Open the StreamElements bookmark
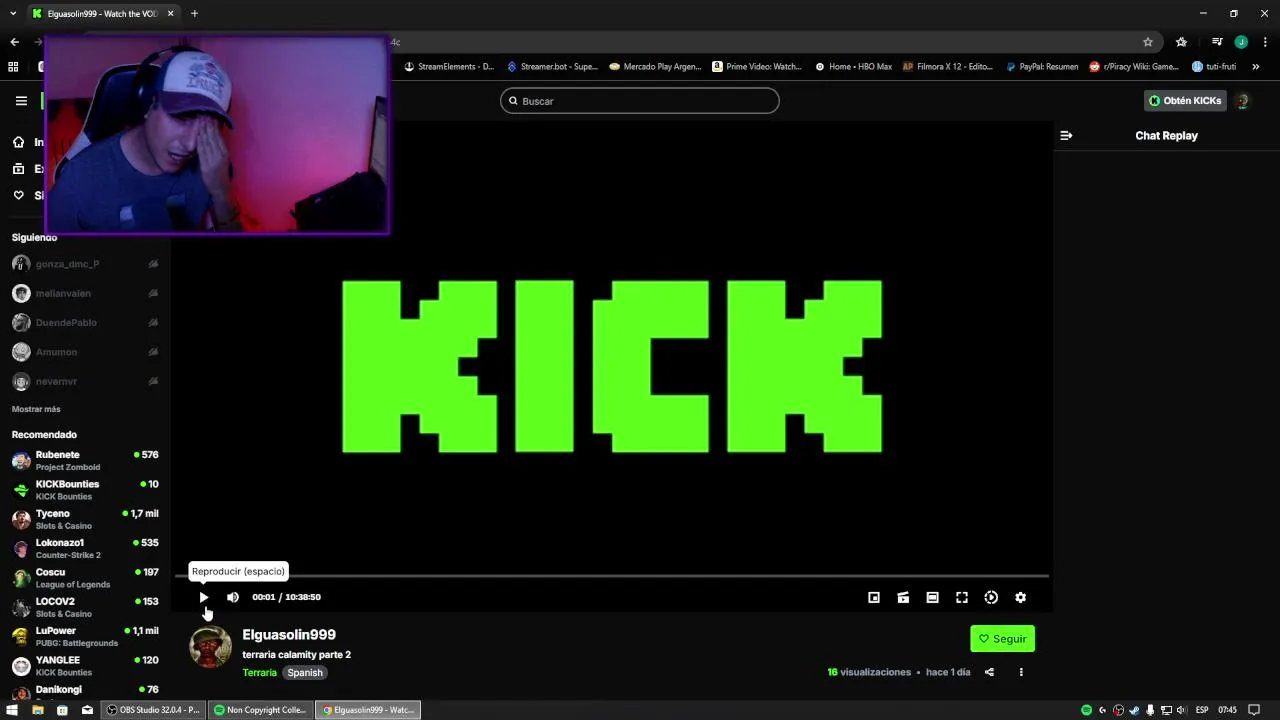This screenshot has width=1280, height=720. (449, 67)
